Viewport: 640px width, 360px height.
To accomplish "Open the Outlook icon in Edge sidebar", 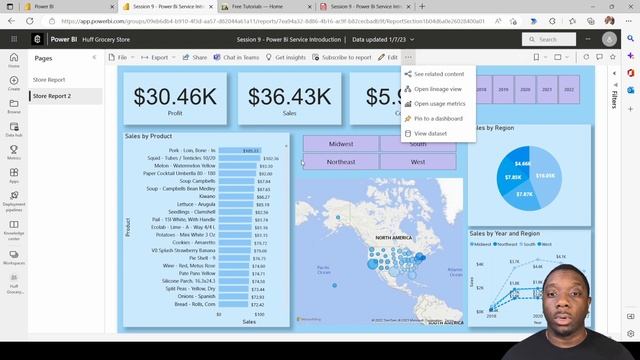I will pos(631,90).
